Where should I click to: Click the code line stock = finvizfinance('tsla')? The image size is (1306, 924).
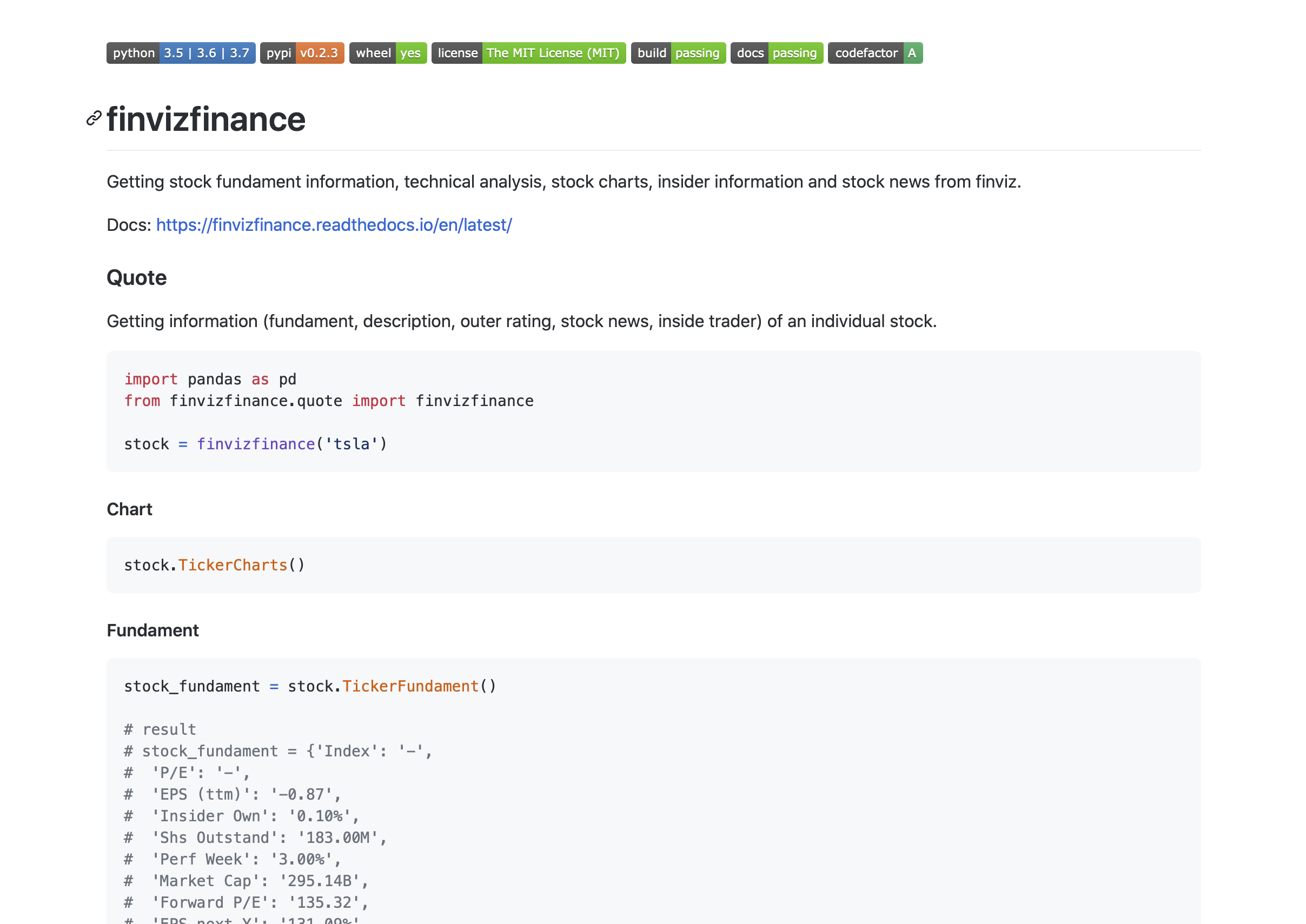(x=255, y=444)
